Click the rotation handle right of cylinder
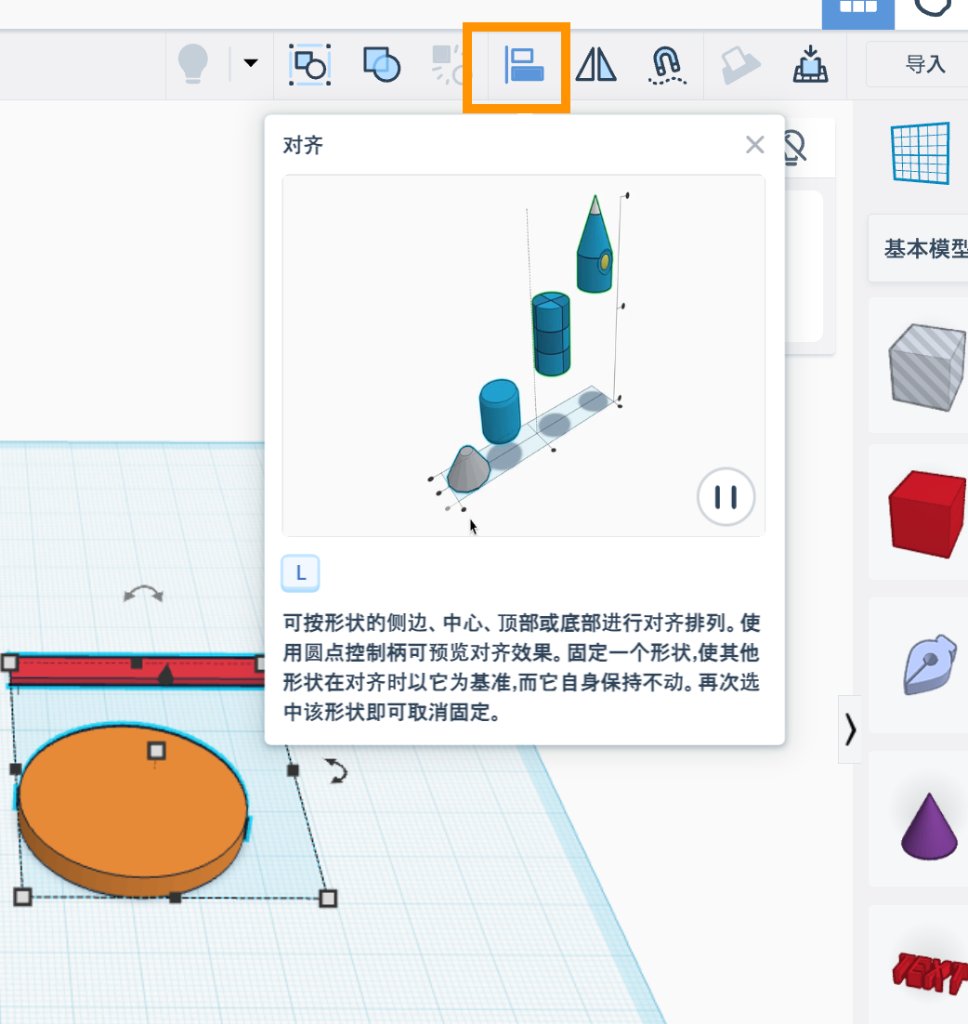The image size is (968, 1024). coord(336,771)
